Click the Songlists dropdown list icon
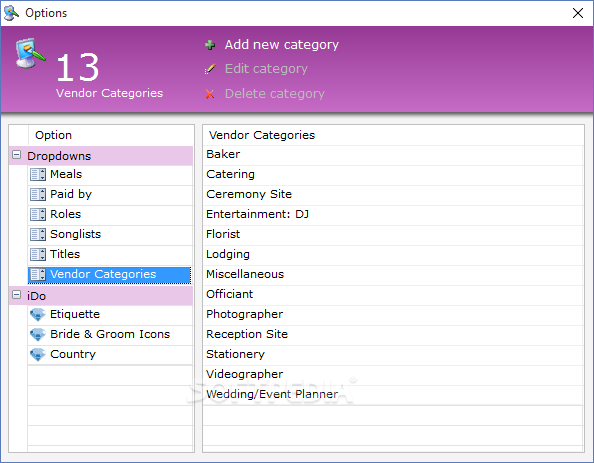Screen dimensions: 594x463 38,235
